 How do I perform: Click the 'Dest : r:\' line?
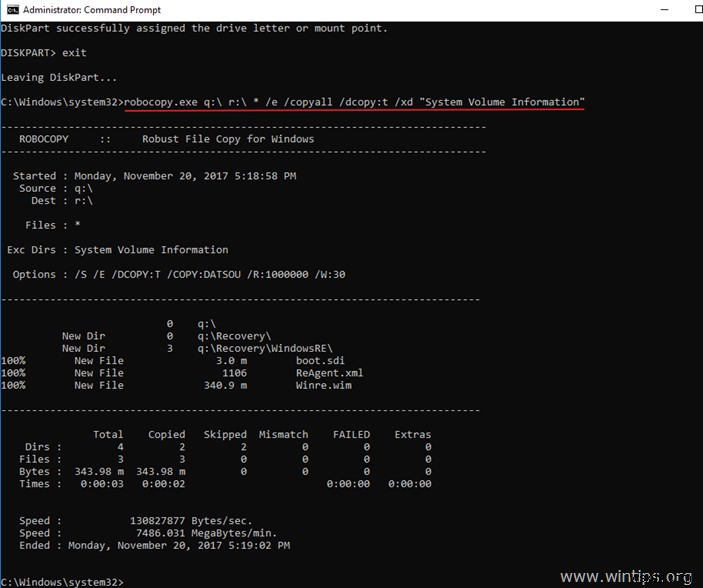click(x=62, y=200)
